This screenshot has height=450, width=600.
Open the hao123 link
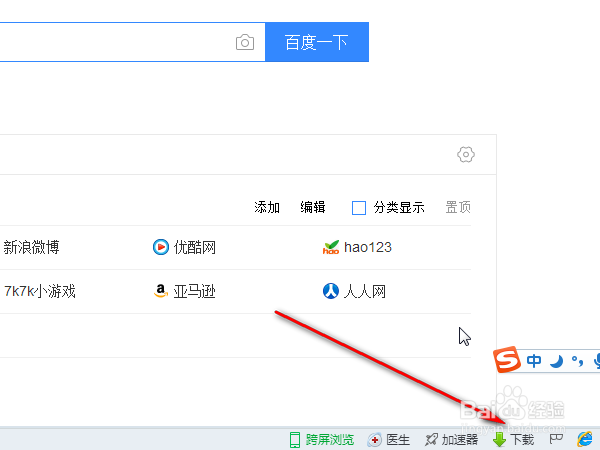pyautogui.click(x=368, y=247)
